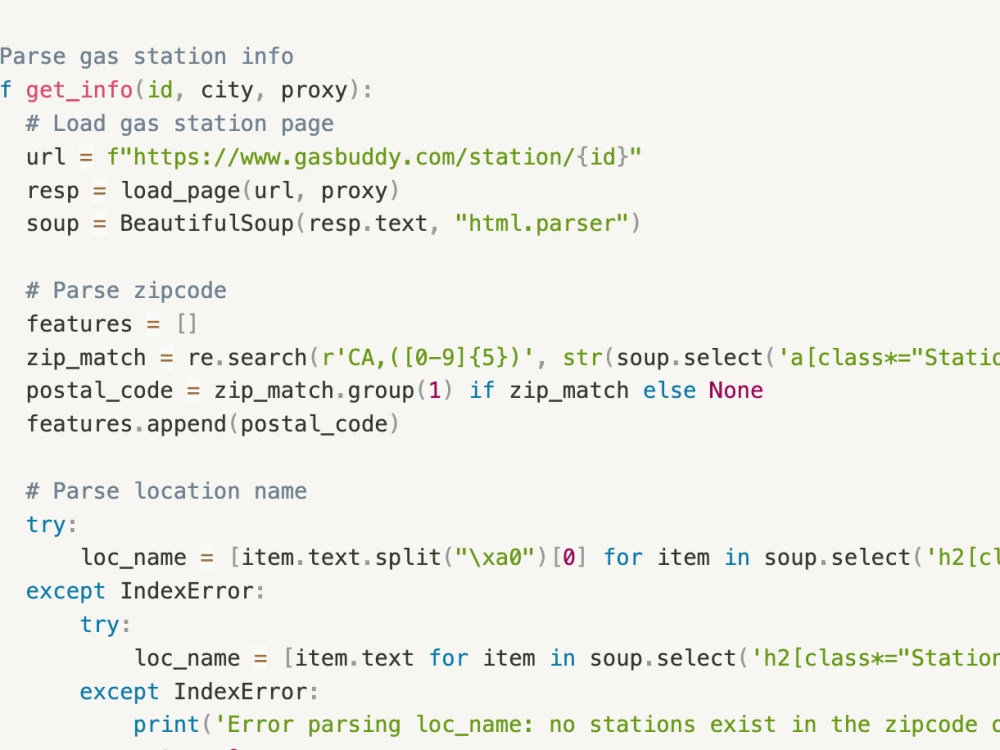Click the "\xa0" split string argument
Image resolution: width=1000 pixels, height=750 pixels.
[494, 557]
